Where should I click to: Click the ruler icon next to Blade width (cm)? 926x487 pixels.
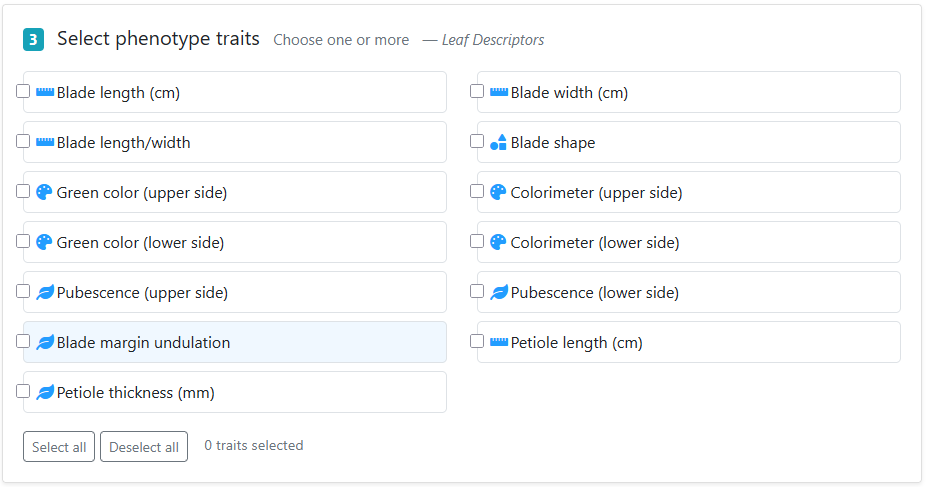(499, 92)
